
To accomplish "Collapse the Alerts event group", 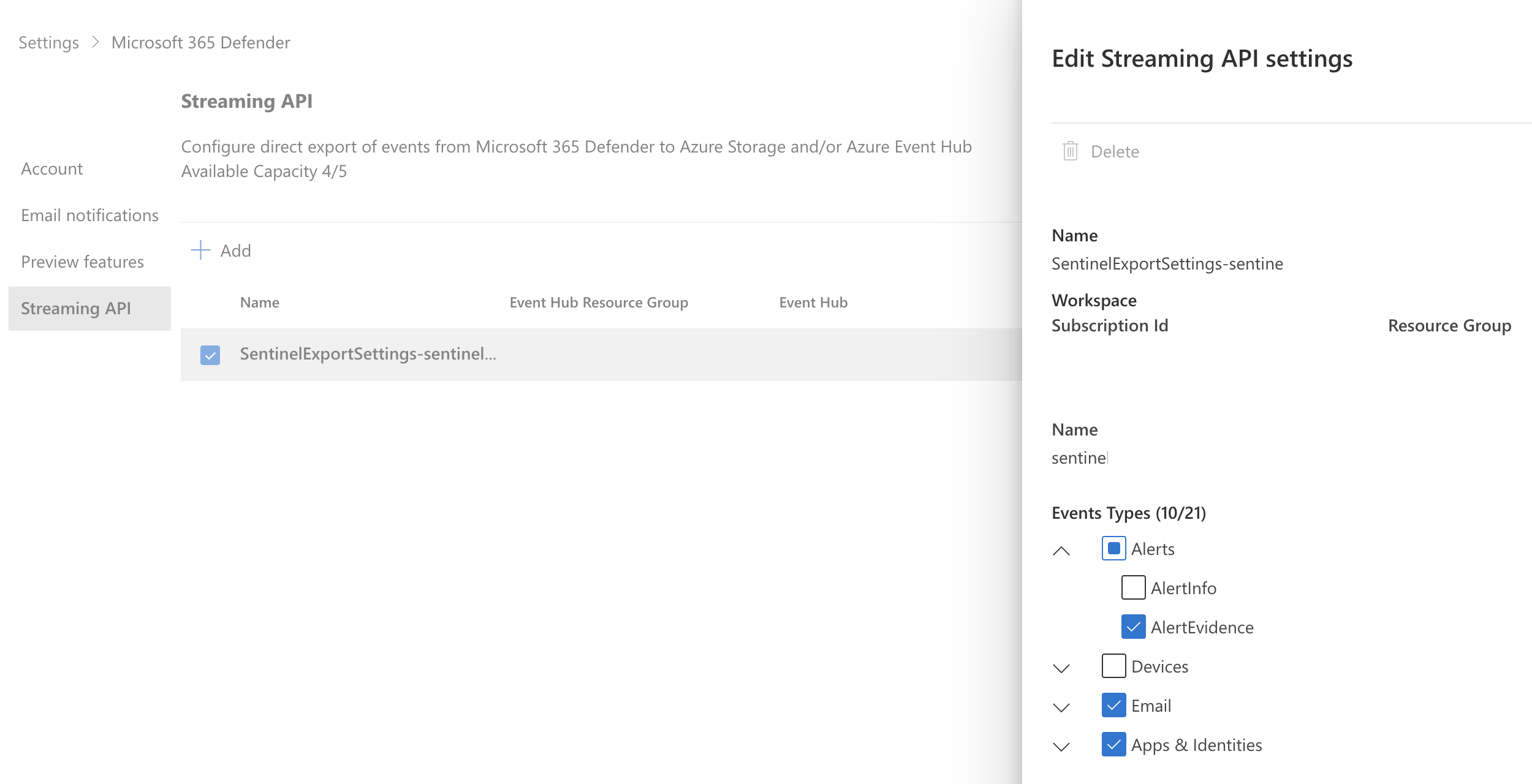I will click(1062, 550).
